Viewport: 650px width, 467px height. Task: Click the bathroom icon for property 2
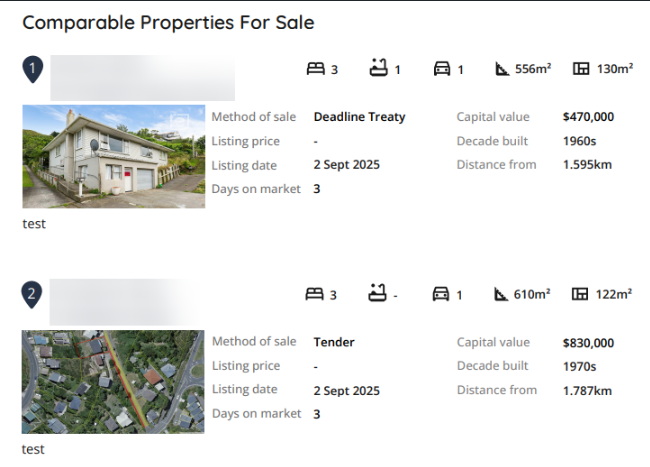pyautogui.click(x=378, y=294)
